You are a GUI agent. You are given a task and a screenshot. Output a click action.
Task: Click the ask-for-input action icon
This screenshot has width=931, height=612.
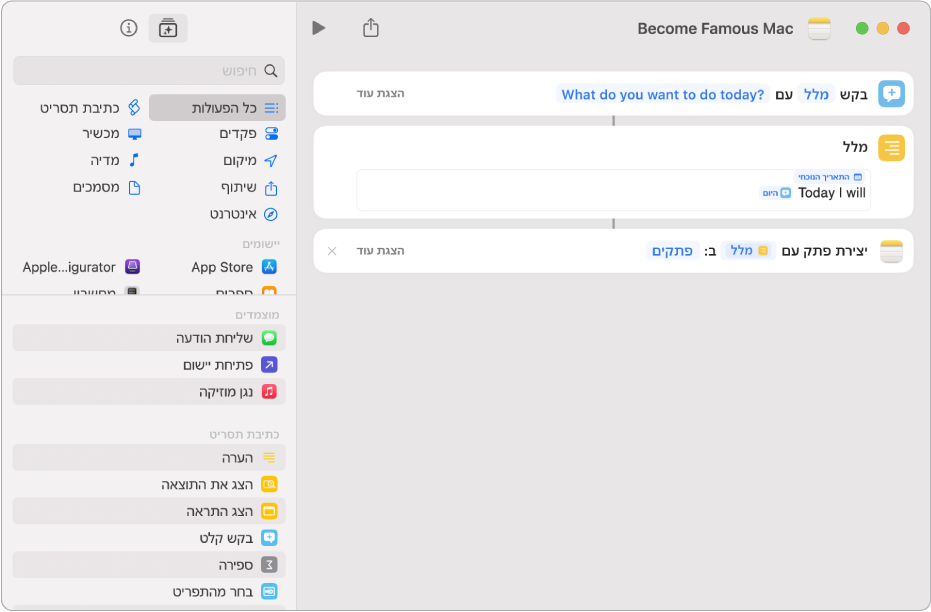[x=891, y=94]
